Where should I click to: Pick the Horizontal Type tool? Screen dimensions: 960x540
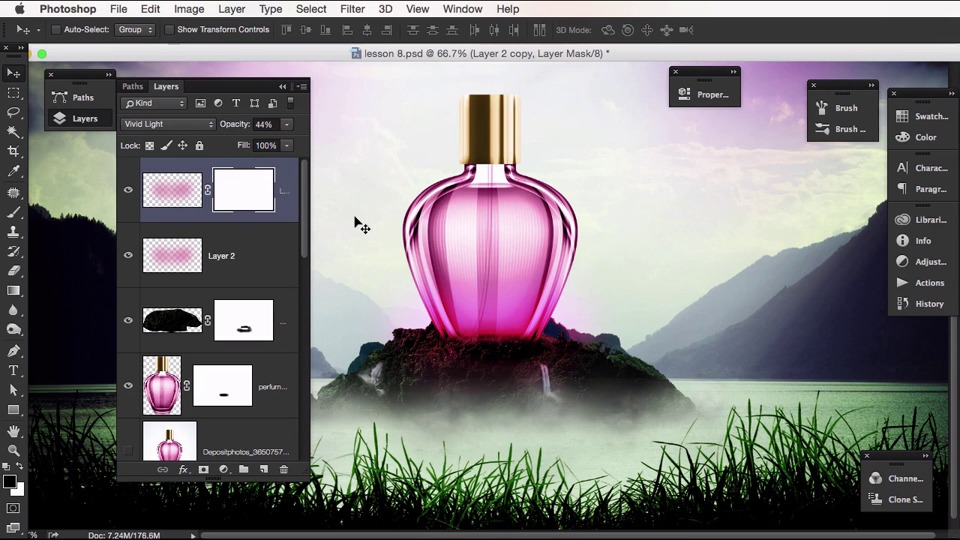tap(14, 370)
